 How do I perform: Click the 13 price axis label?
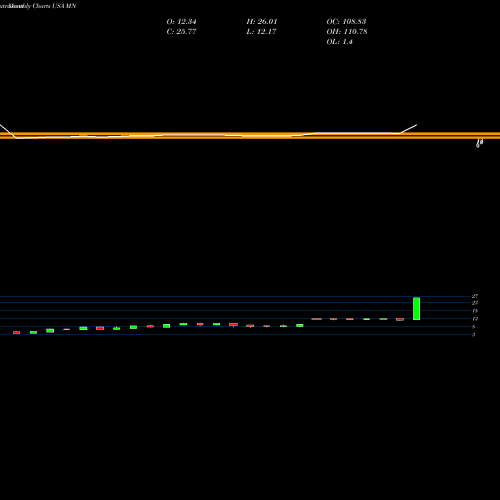[475, 319]
